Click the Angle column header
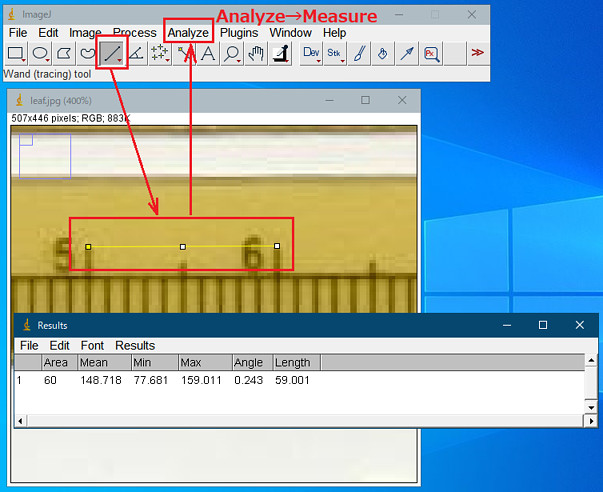 coord(253,363)
